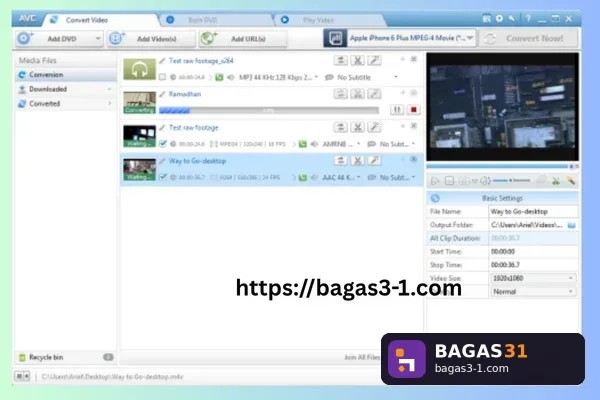Screen dimensions: 600x400
Task: Click the magic wand icon for Test raw footage
Action: coord(374,127)
